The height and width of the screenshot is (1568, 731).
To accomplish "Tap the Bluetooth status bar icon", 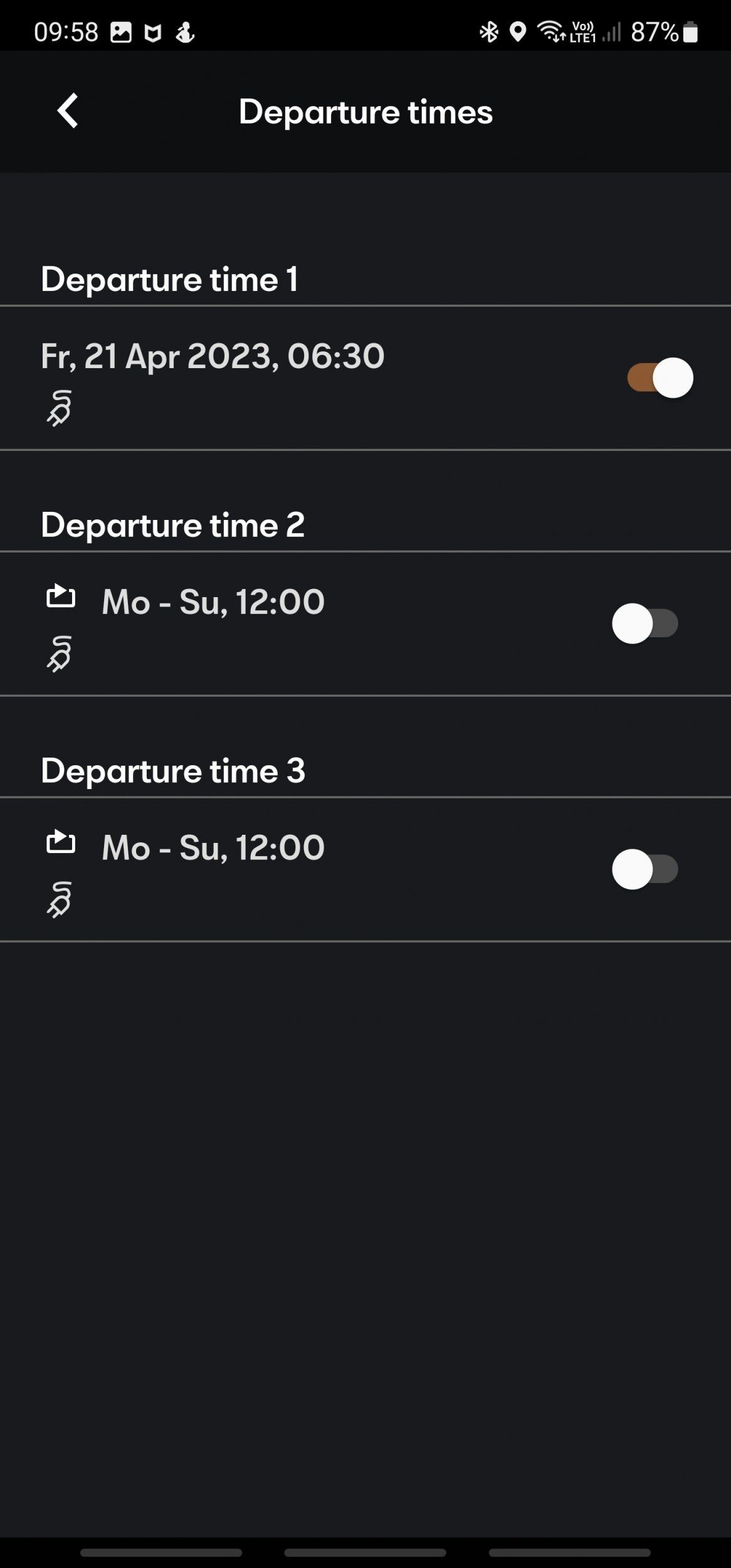I will point(488,31).
